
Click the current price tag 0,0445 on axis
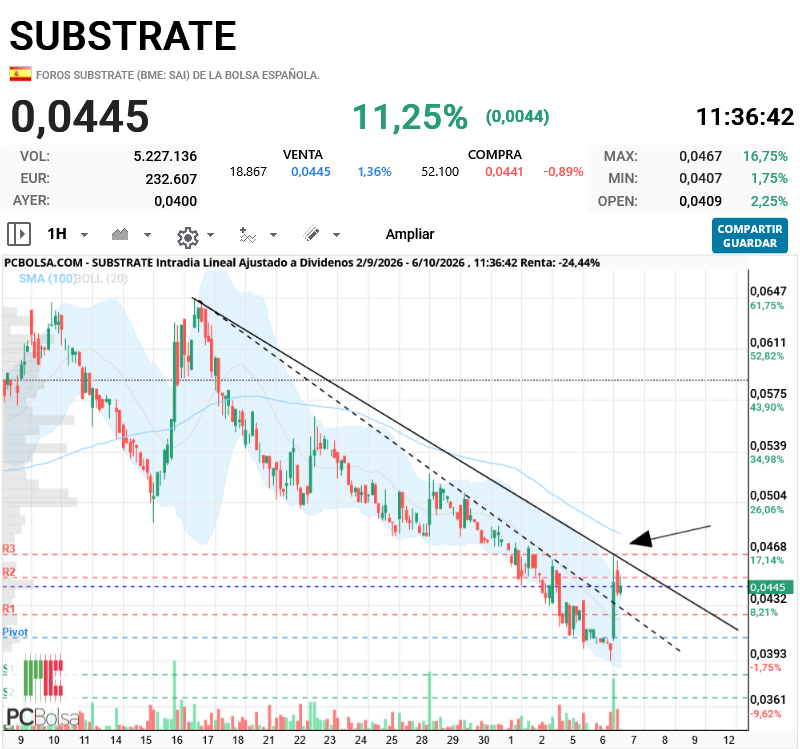[x=770, y=587]
